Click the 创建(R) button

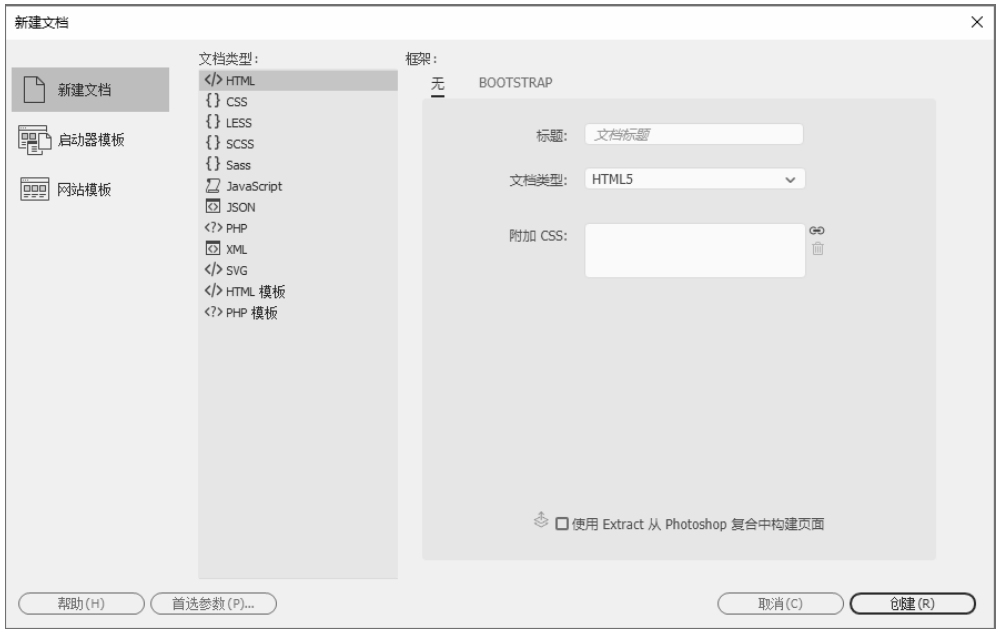tap(913, 603)
